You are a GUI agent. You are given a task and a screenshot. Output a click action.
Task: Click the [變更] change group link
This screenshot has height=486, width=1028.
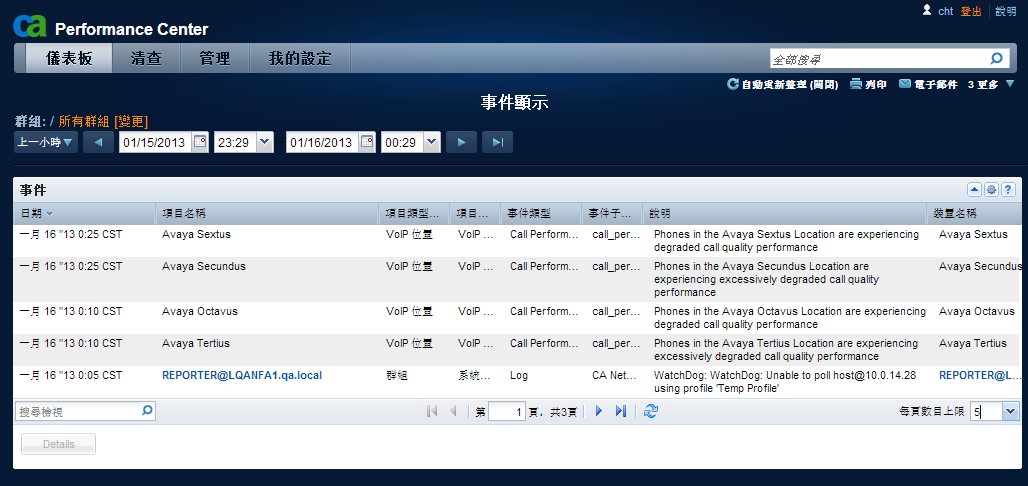pyautogui.click(x=131, y=121)
